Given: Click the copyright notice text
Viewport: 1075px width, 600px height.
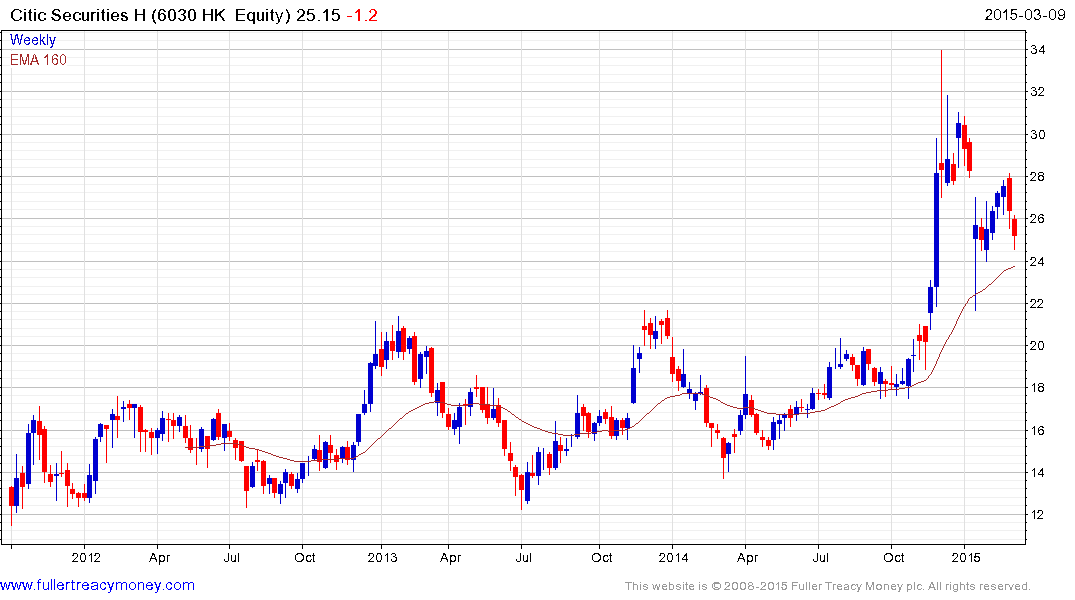Looking at the screenshot, I should tap(828, 586).
